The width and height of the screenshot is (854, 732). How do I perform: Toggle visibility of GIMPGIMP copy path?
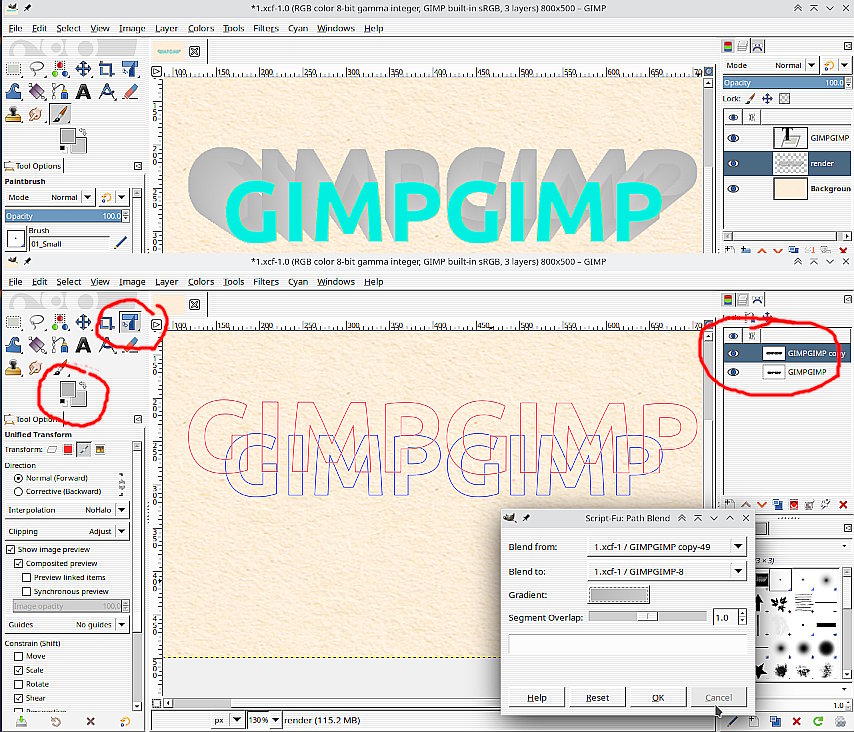click(x=734, y=353)
